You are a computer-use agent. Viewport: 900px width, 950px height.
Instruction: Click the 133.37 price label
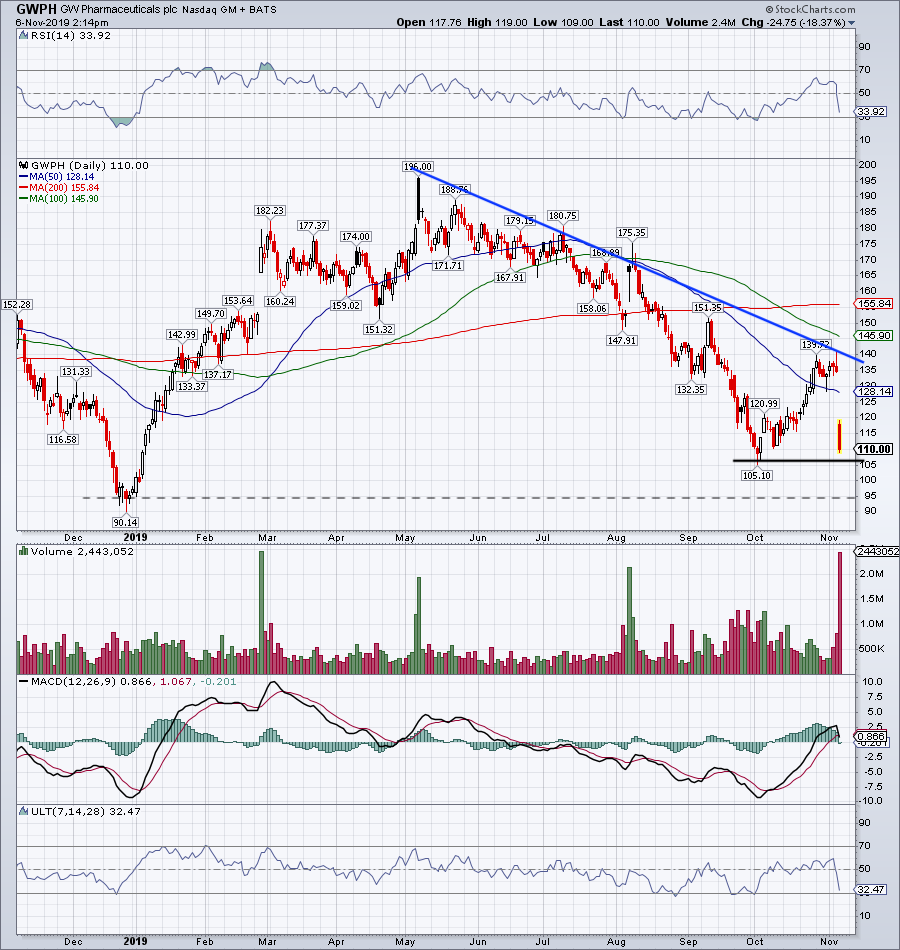pos(192,387)
